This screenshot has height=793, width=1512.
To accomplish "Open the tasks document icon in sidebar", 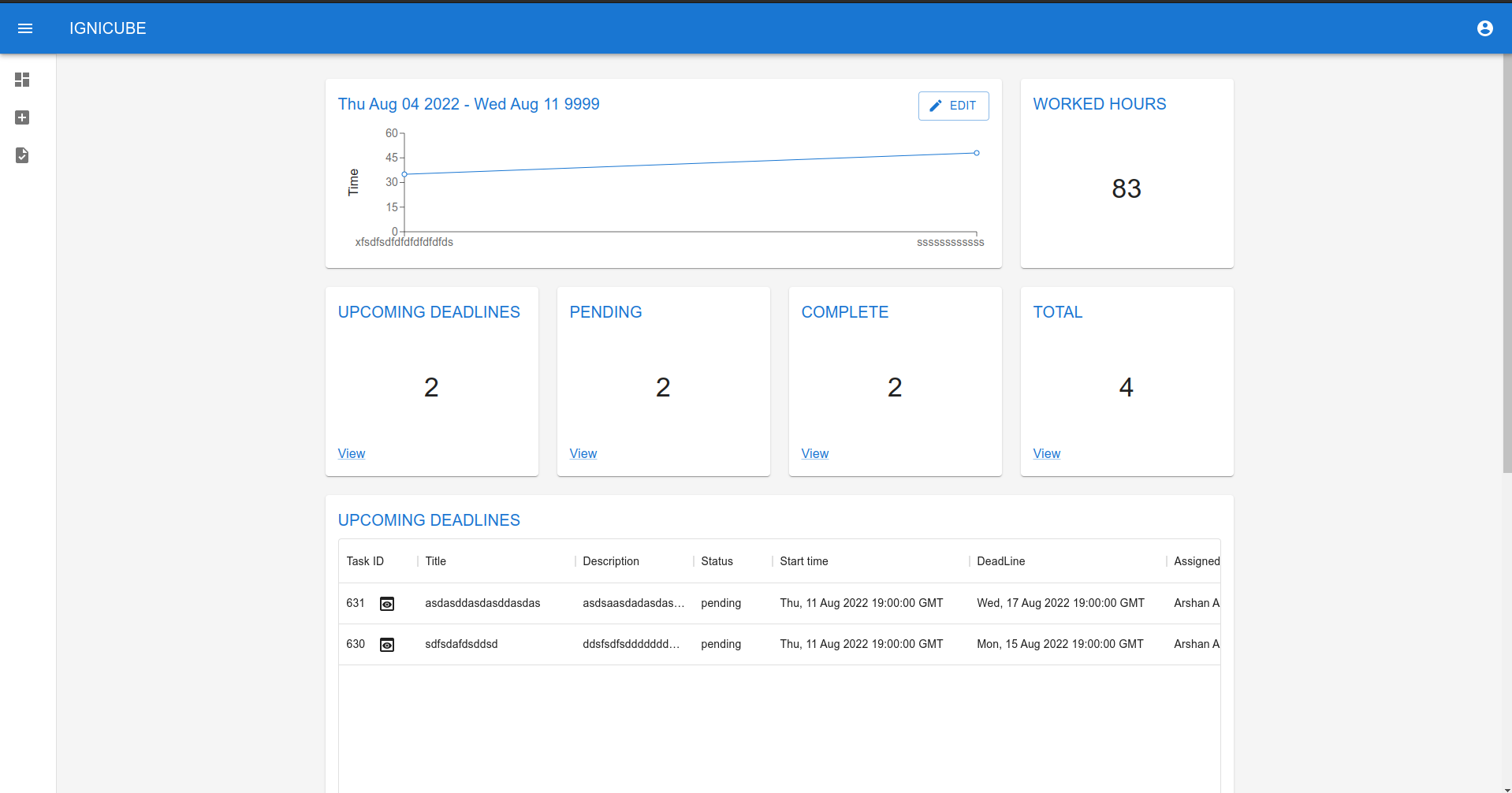I will [x=22, y=155].
